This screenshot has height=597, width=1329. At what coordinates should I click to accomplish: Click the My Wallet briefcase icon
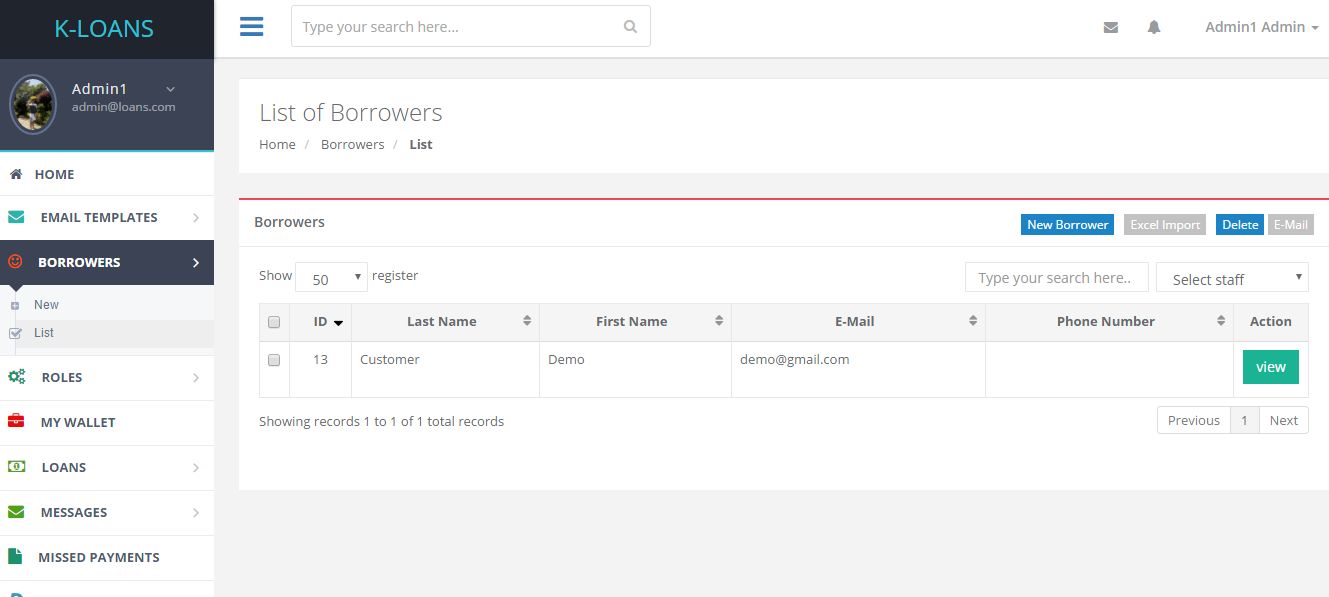(x=16, y=421)
